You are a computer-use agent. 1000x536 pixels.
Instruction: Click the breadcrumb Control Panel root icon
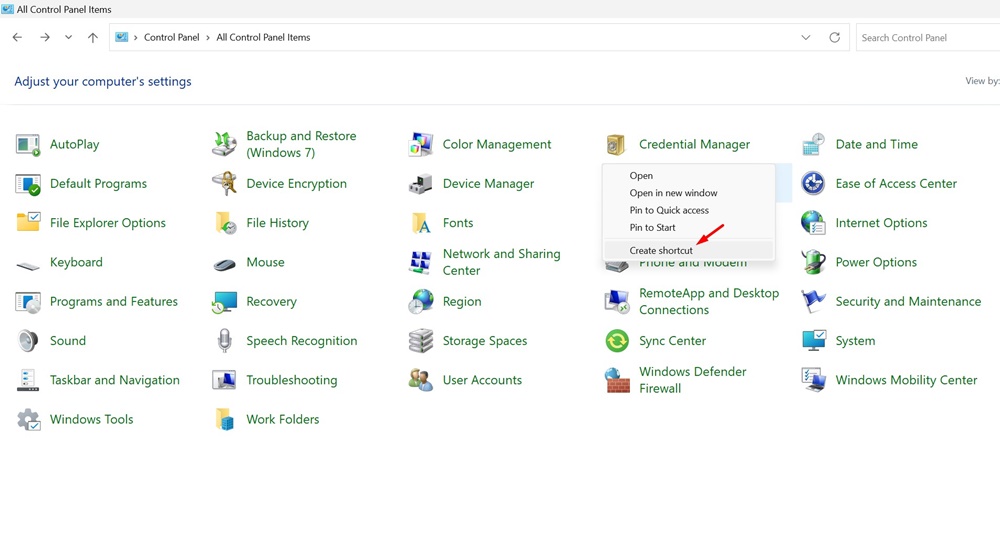[121, 38]
